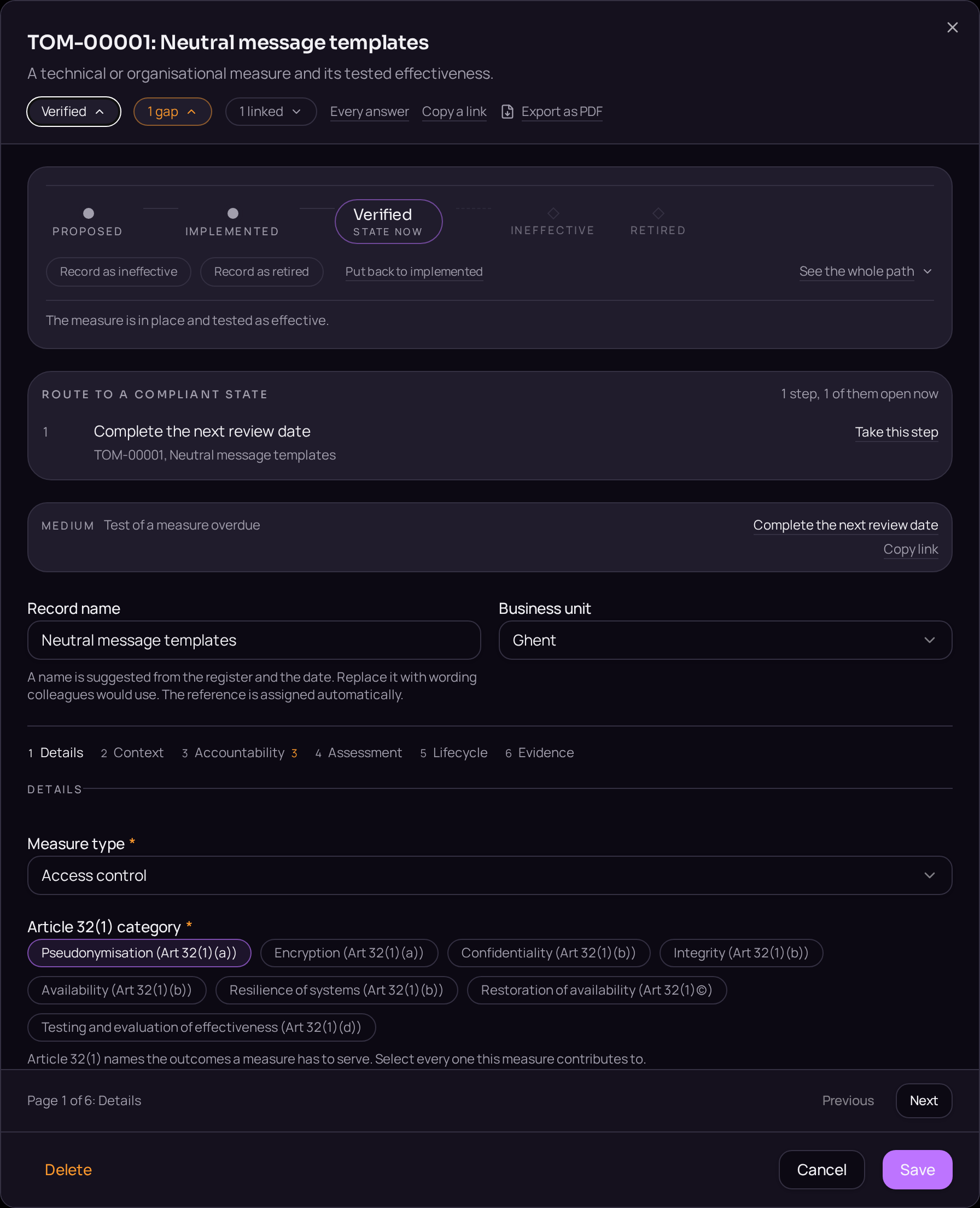The image size is (980, 1208).
Task: Click the Export as PDF document icon
Action: pyautogui.click(x=507, y=112)
